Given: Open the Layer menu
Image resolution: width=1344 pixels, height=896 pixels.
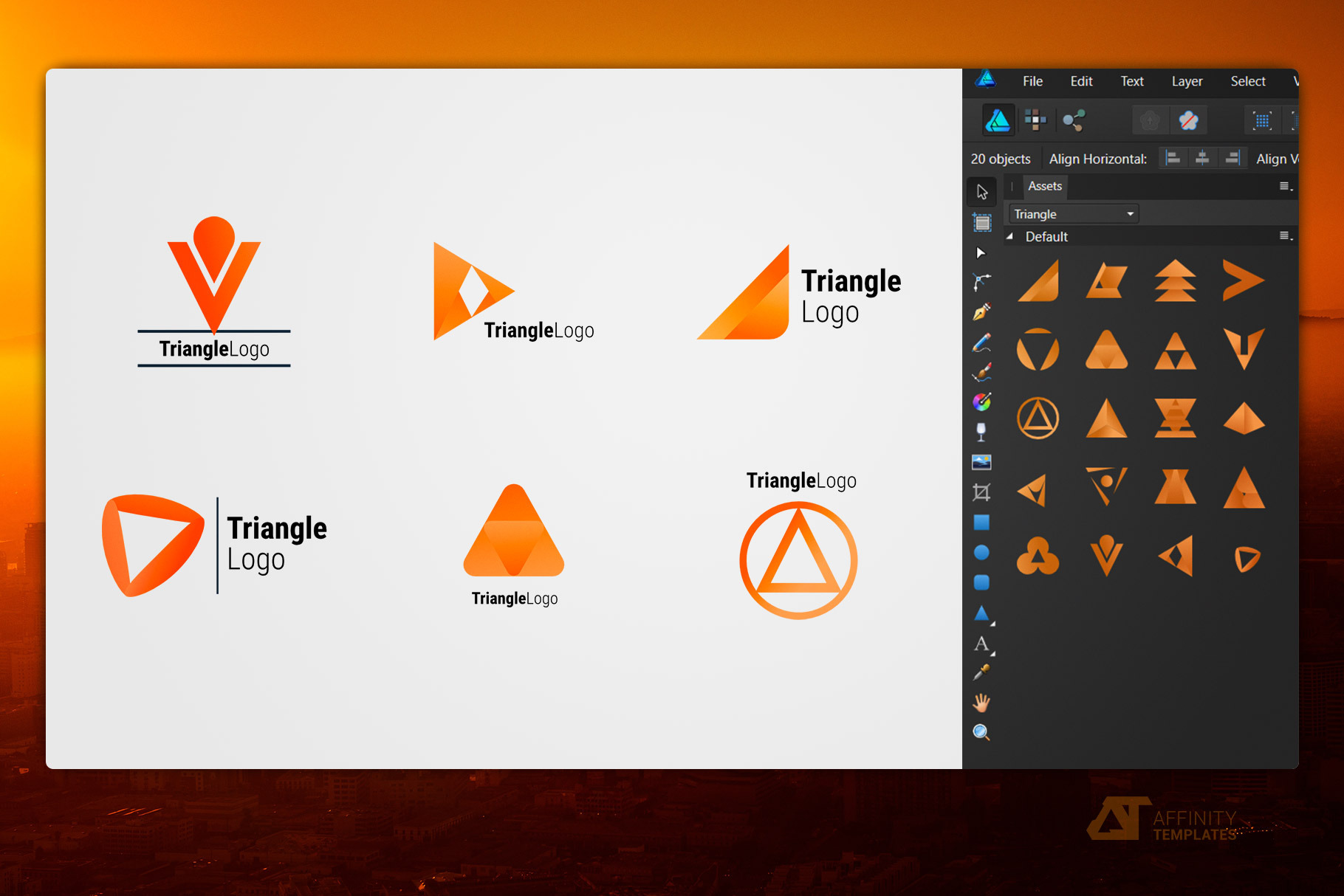Looking at the screenshot, I should (x=1187, y=81).
